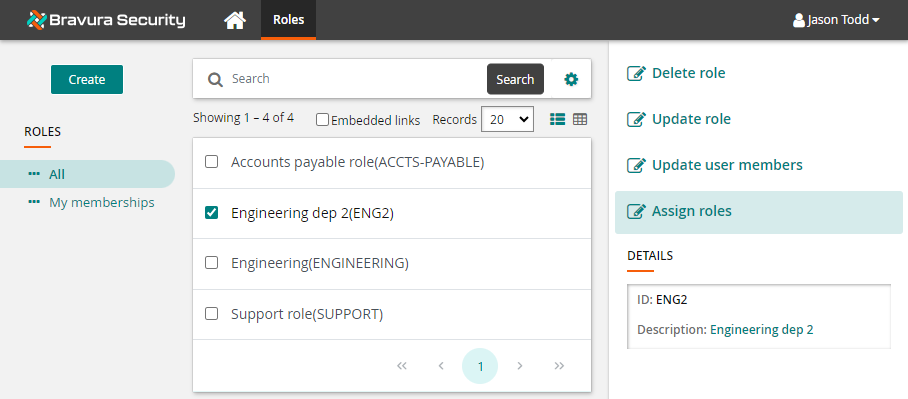Click the Showing 1 – 4 of 4 text
908x399 pixels.
pyautogui.click(x=243, y=118)
